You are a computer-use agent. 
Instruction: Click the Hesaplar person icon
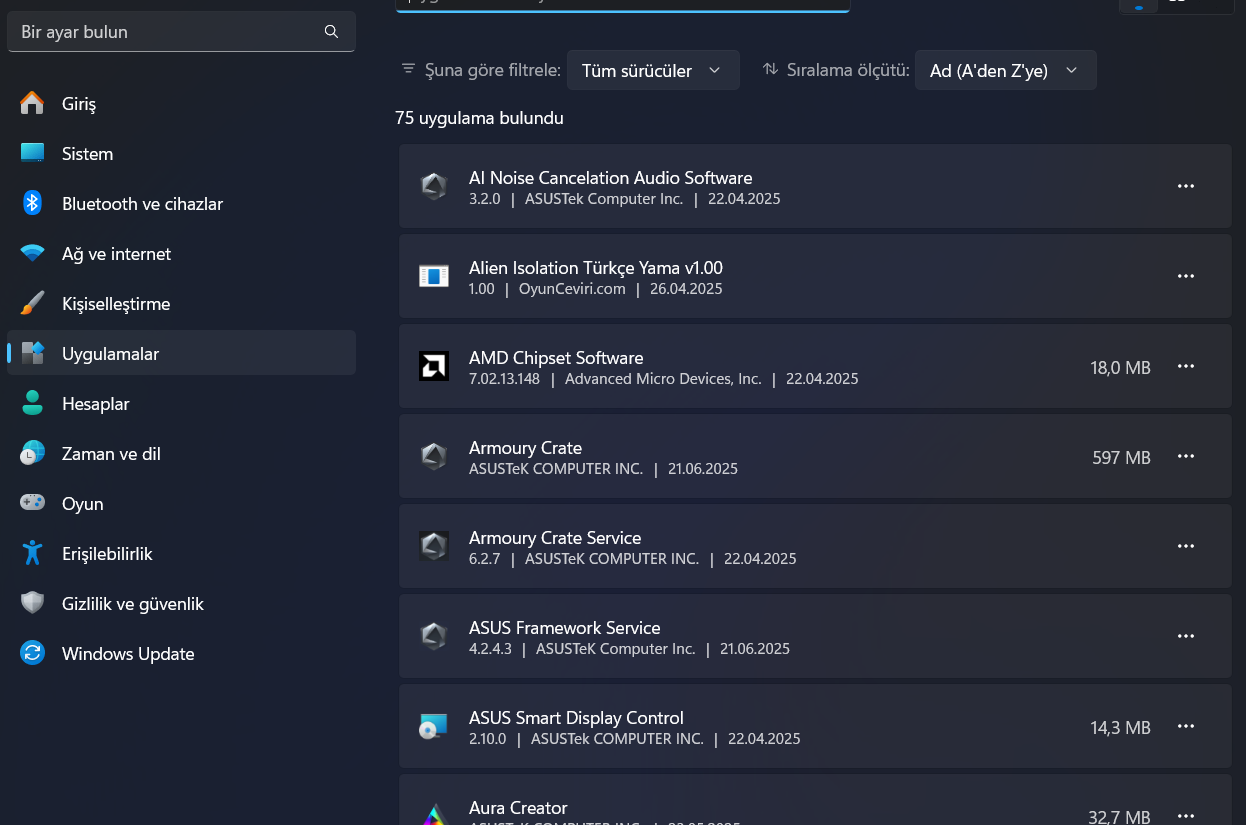[x=32, y=403]
